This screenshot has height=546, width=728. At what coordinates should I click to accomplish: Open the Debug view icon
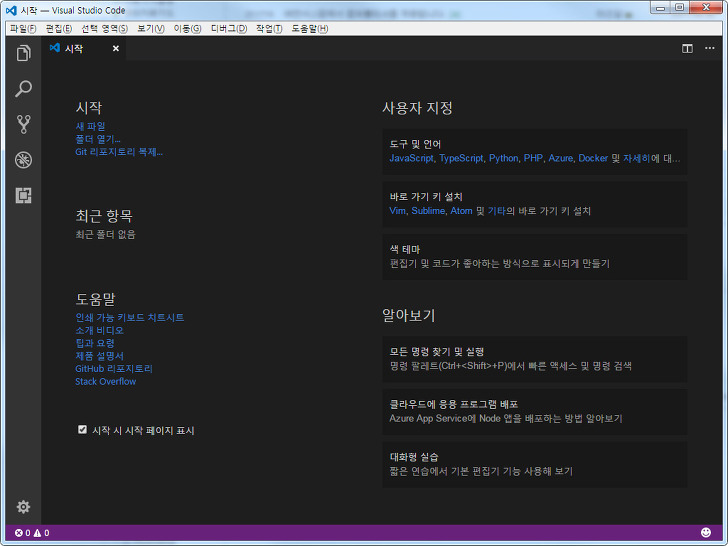coord(23,160)
